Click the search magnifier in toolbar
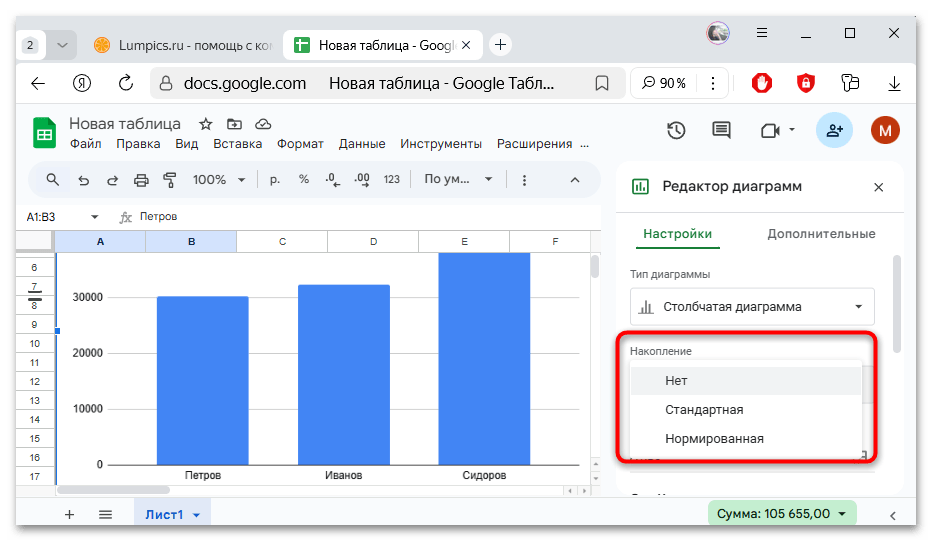 pos(53,180)
